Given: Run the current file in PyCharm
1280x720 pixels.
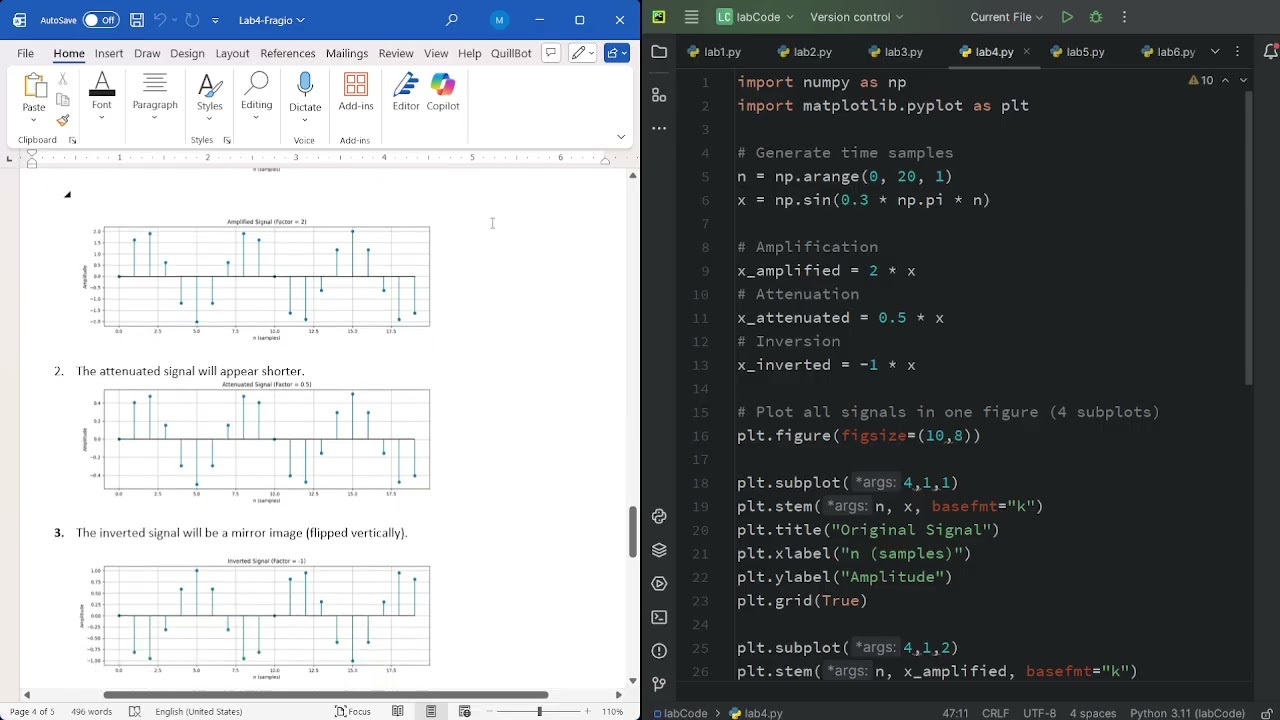Looking at the screenshot, I should click(1067, 17).
